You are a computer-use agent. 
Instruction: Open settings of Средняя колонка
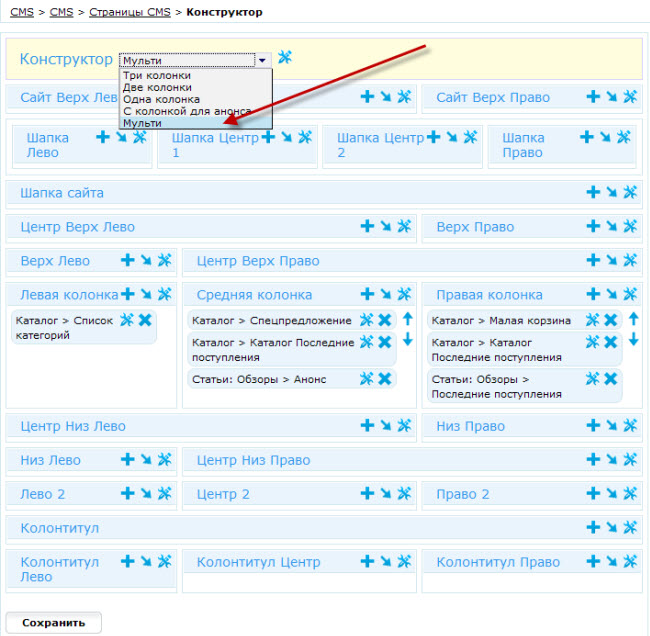(x=404, y=294)
